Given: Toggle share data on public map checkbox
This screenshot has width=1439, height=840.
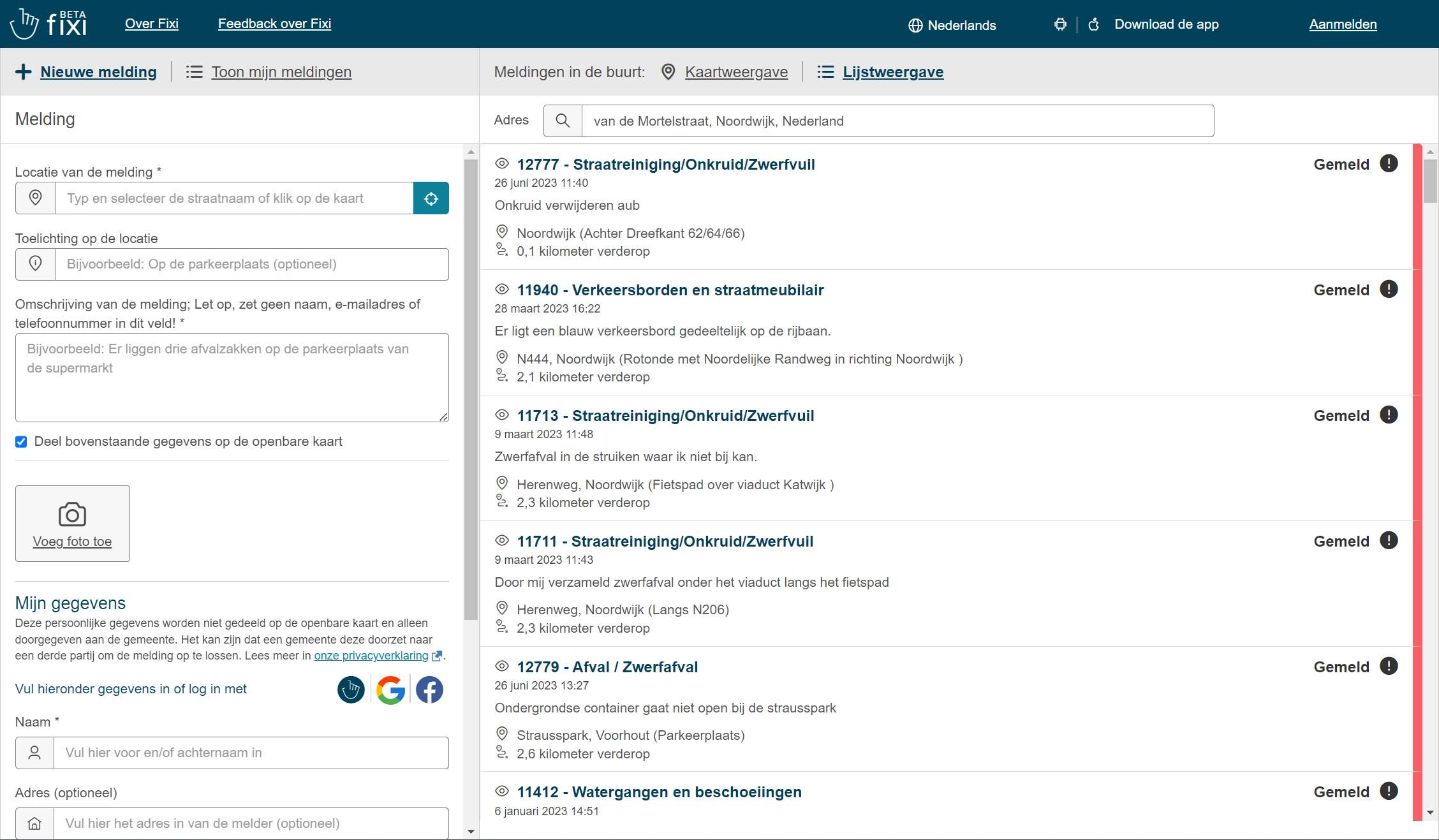Looking at the screenshot, I should (x=21, y=441).
